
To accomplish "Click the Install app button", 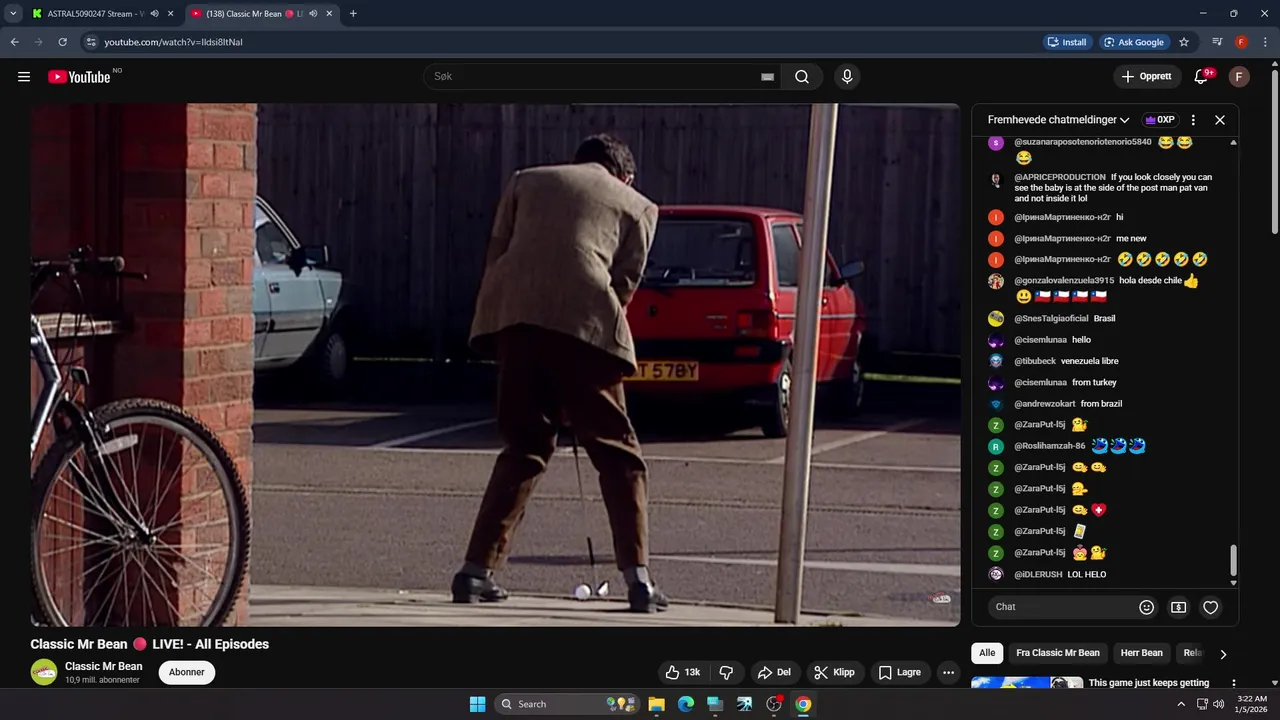I will click(1067, 42).
